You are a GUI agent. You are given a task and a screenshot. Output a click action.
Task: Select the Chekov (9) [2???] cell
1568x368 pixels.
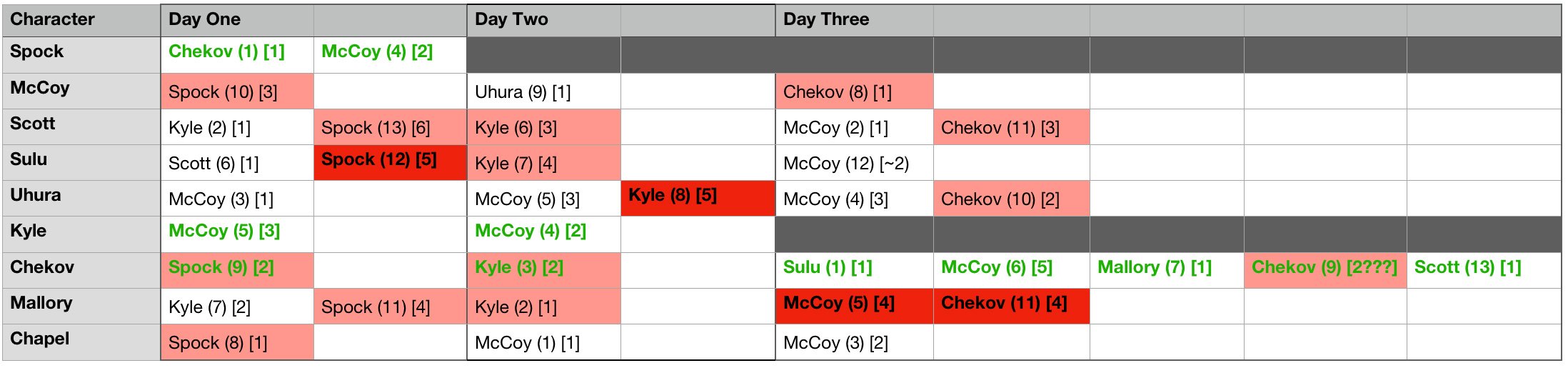point(1325,268)
